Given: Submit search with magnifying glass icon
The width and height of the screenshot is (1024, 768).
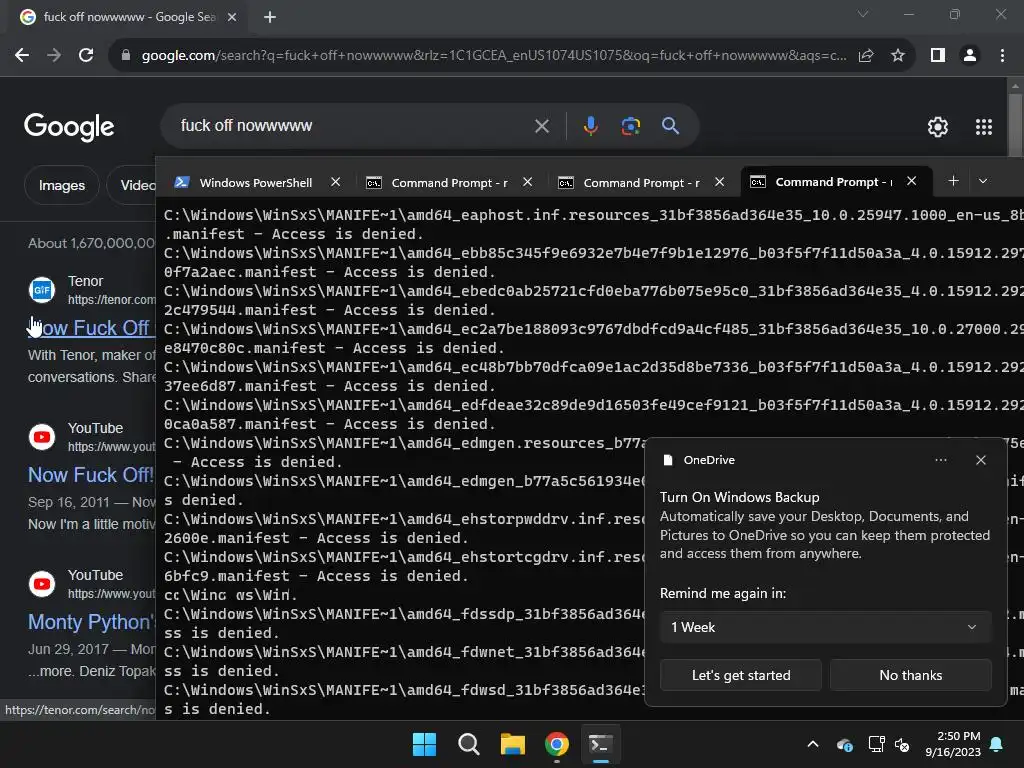Looking at the screenshot, I should tap(671, 126).
